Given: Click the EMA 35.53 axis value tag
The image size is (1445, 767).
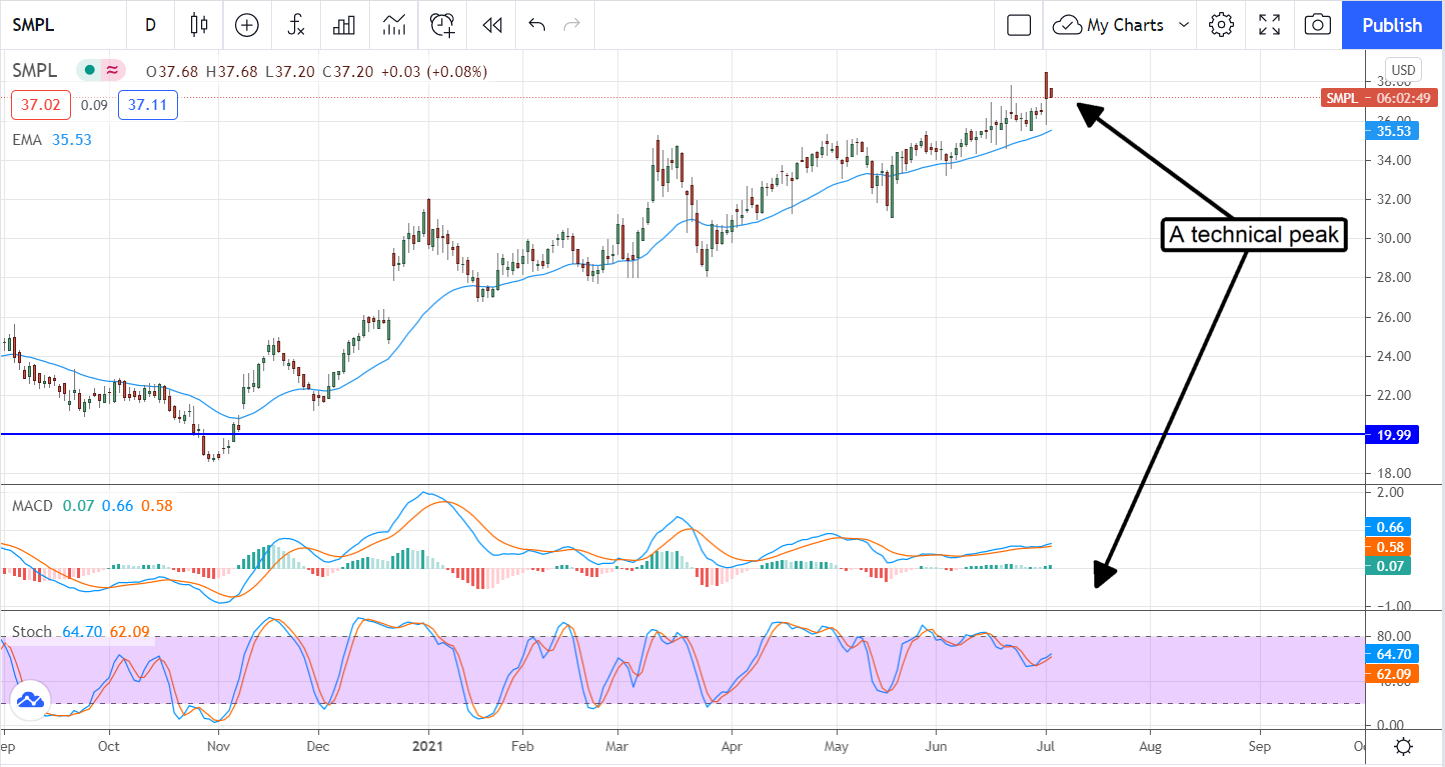Looking at the screenshot, I should click(x=1394, y=131).
